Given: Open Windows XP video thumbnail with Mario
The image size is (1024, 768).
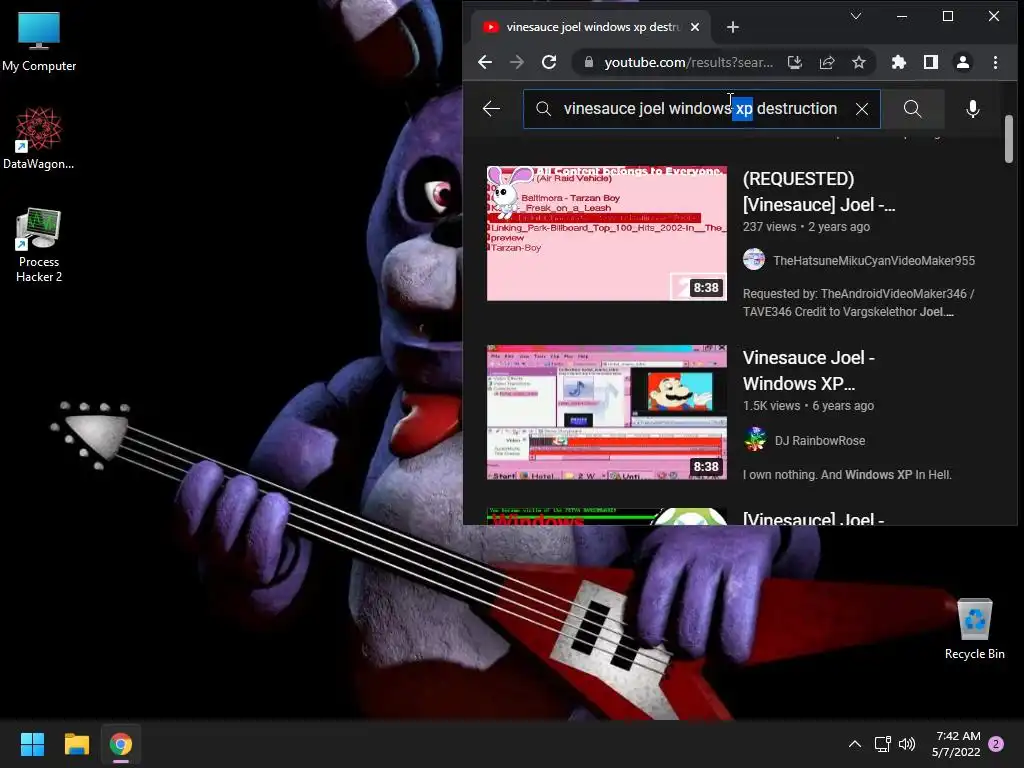Looking at the screenshot, I should click(x=607, y=413).
